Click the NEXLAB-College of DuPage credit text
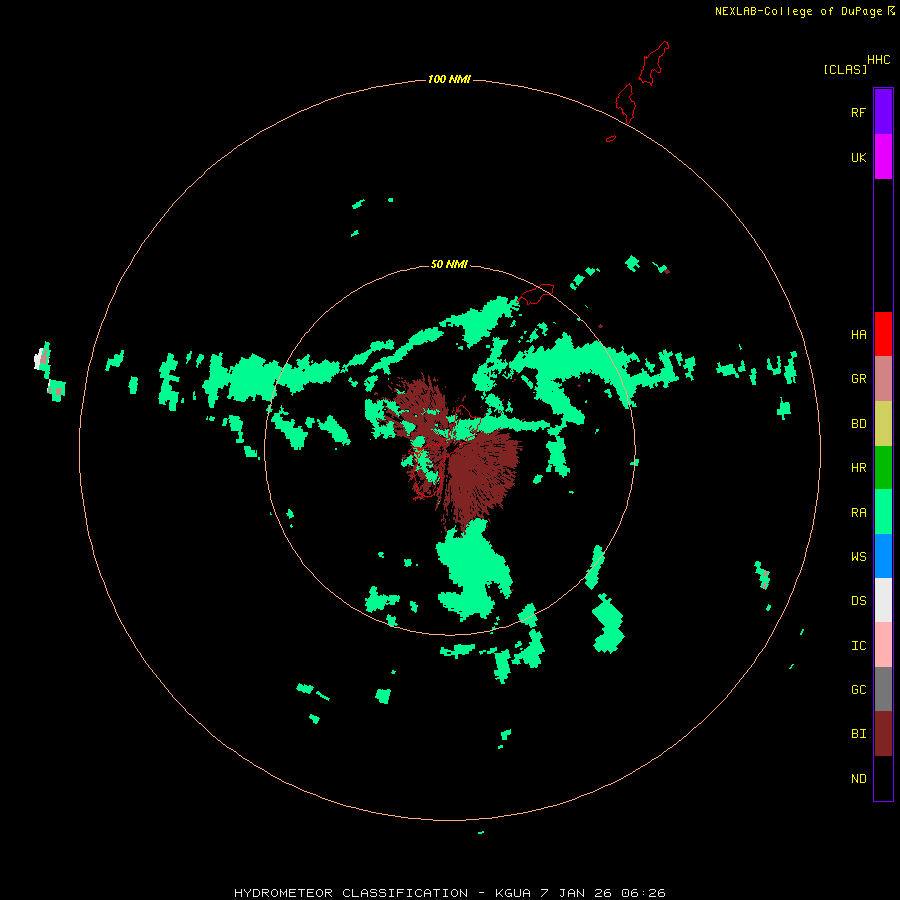The height and width of the screenshot is (900, 900). click(798, 11)
